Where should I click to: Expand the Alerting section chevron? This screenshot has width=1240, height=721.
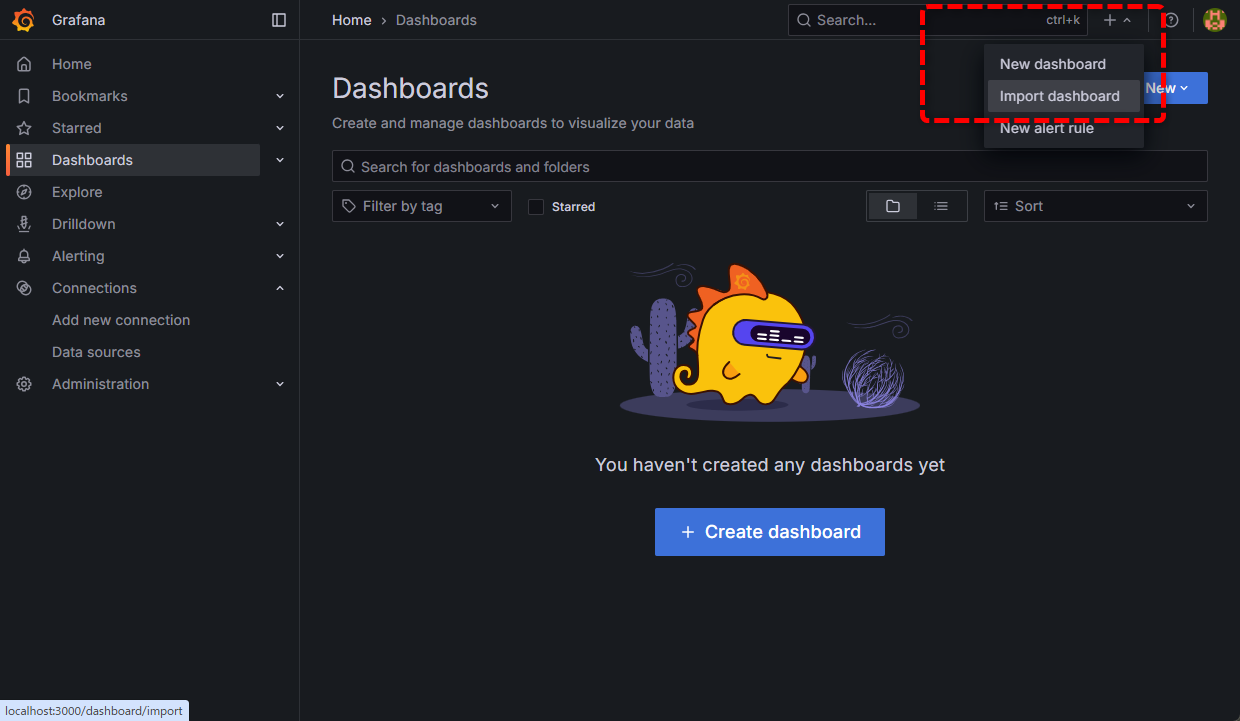point(280,256)
